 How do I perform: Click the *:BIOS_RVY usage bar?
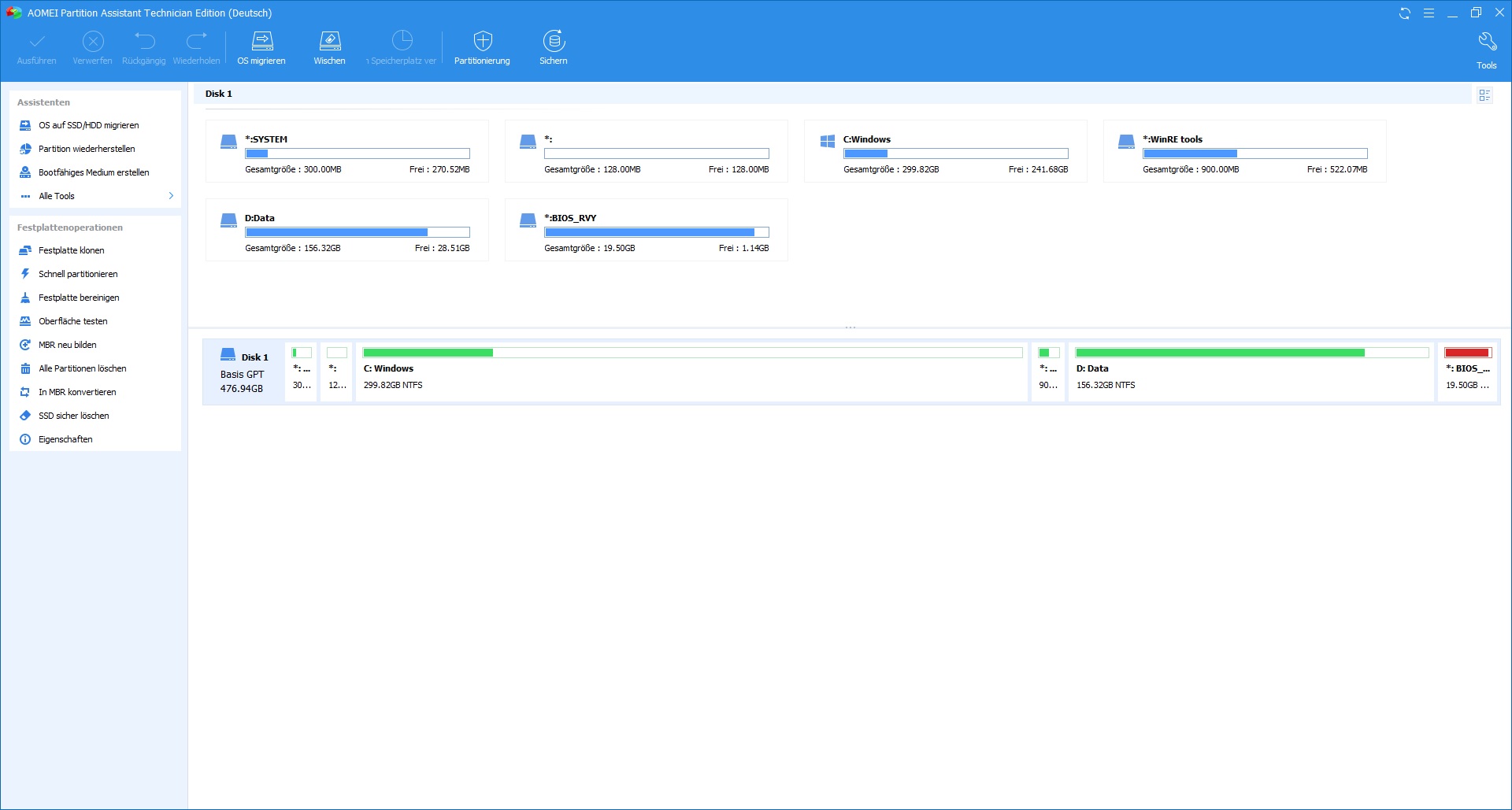click(x=657, y=232)
